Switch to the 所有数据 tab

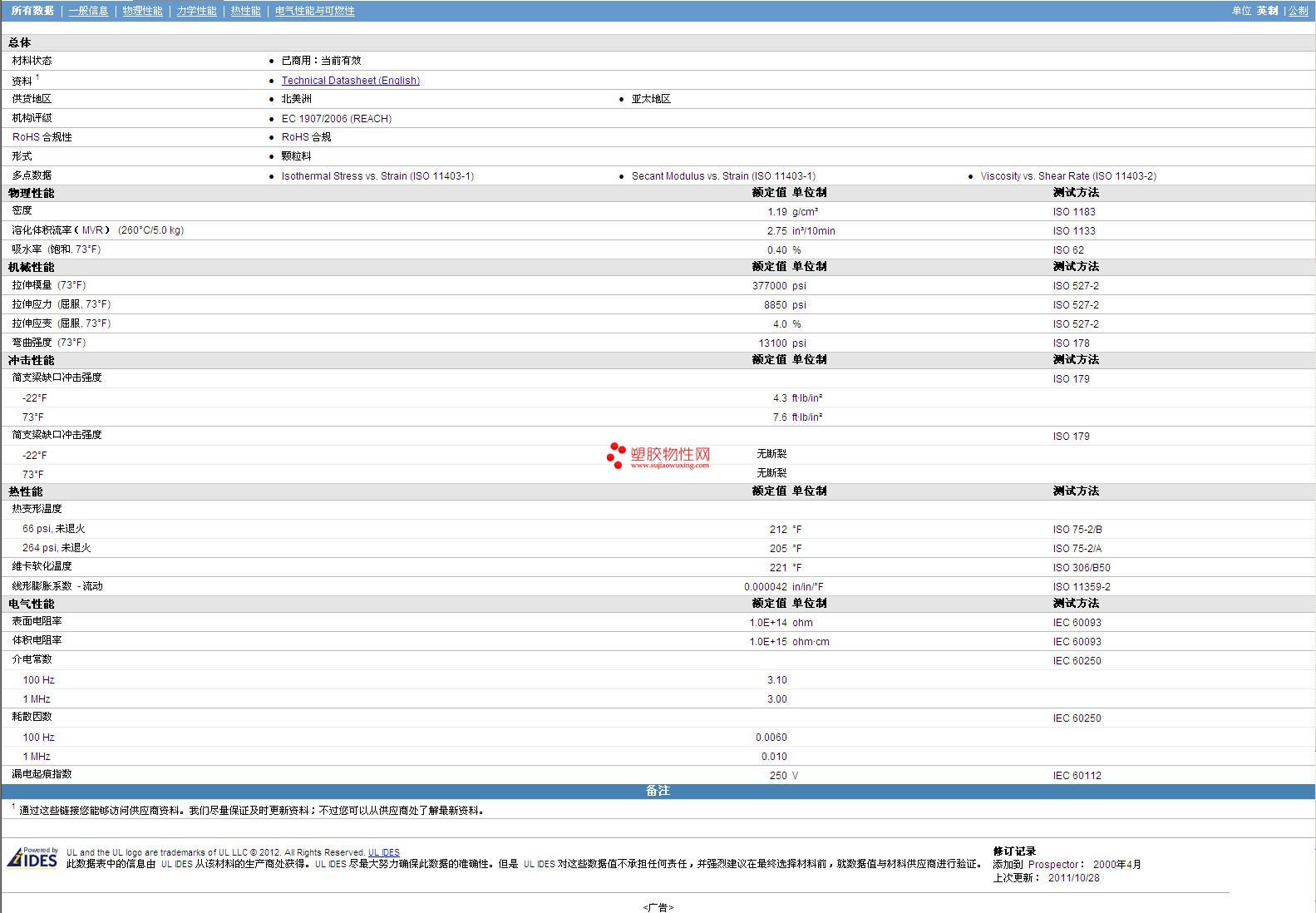coord(32,11)
